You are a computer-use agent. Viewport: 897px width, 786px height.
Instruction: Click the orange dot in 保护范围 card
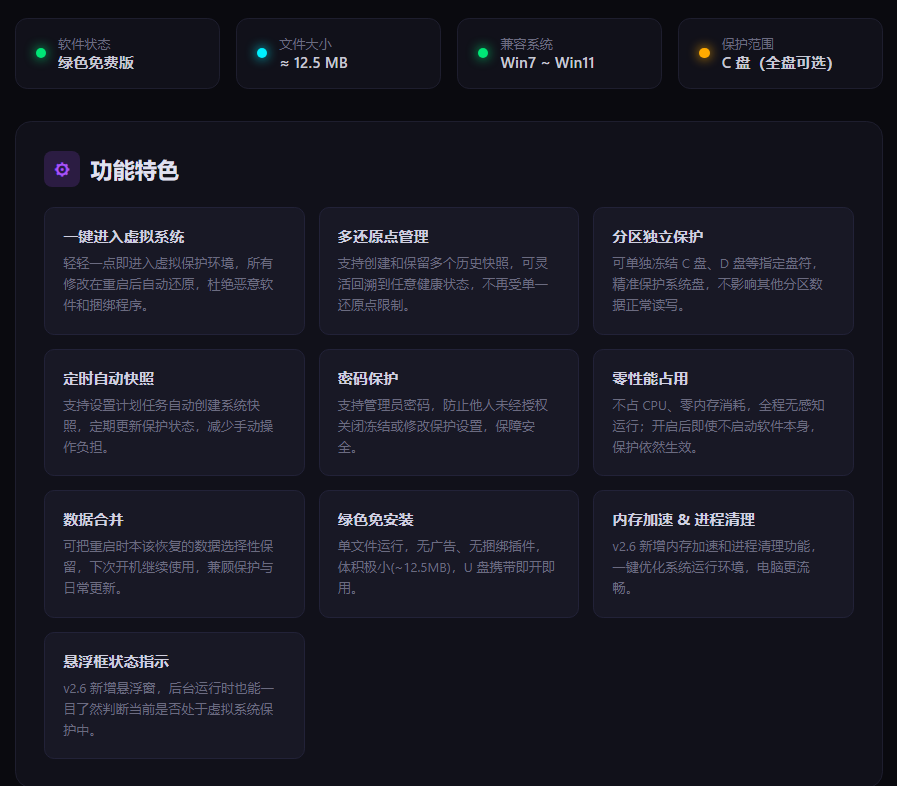click(704, 53)
